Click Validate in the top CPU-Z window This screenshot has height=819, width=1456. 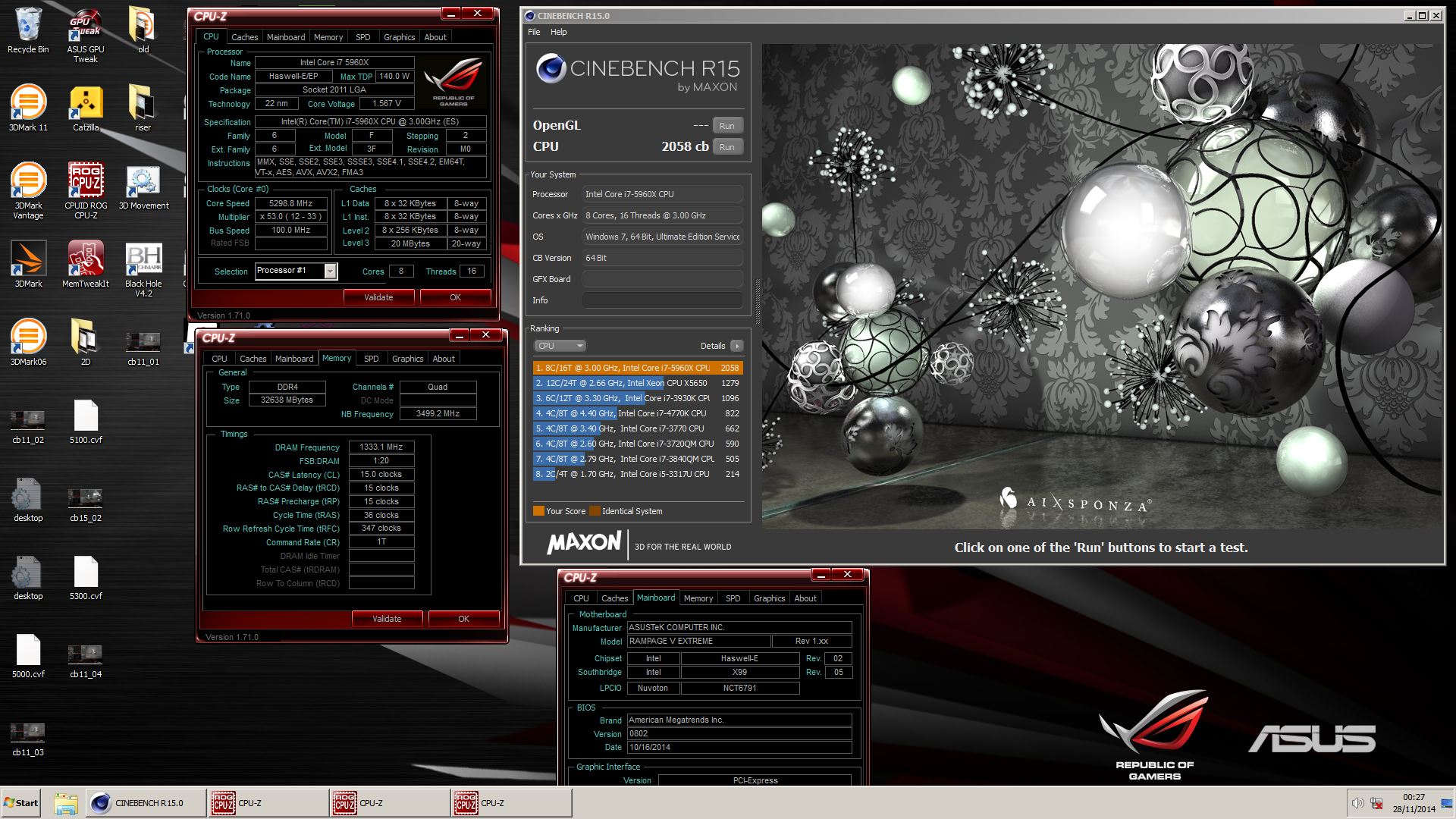point(378,297)
